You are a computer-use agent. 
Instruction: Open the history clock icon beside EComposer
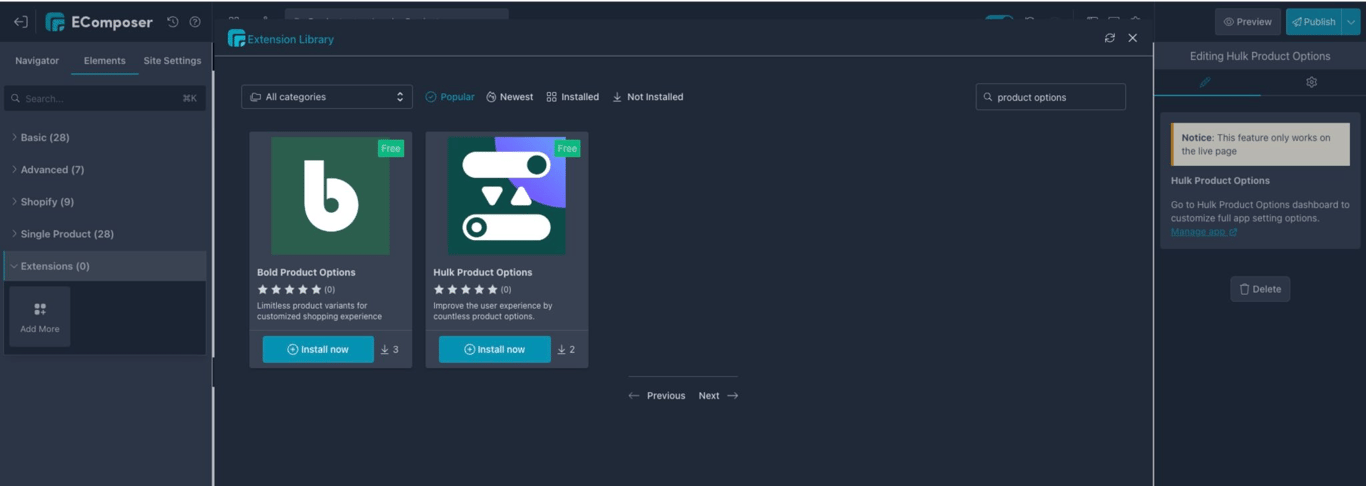point(173,22)
